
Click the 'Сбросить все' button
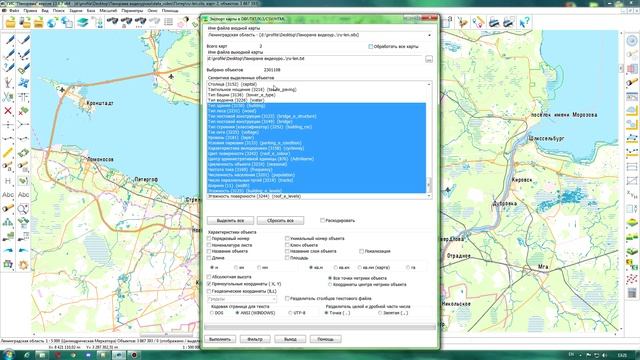click(280, 220)
